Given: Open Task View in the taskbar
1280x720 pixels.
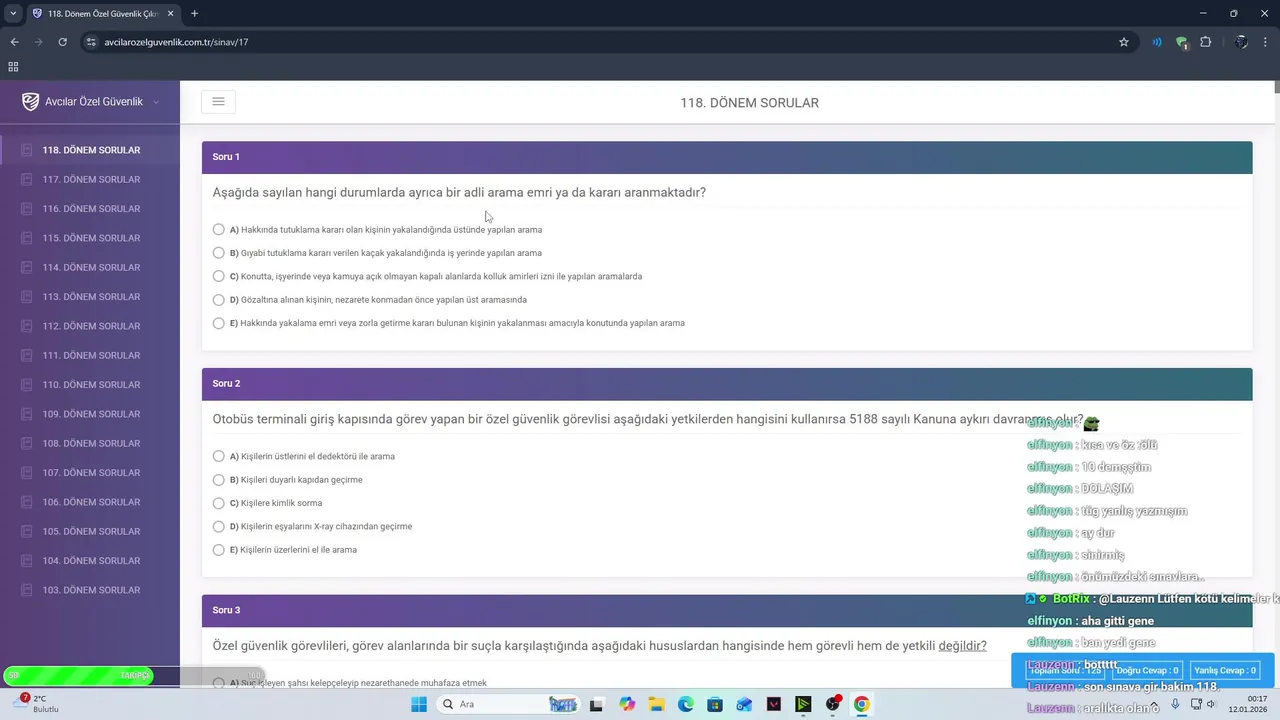Looking at the screenshot, I should [597, 704].
